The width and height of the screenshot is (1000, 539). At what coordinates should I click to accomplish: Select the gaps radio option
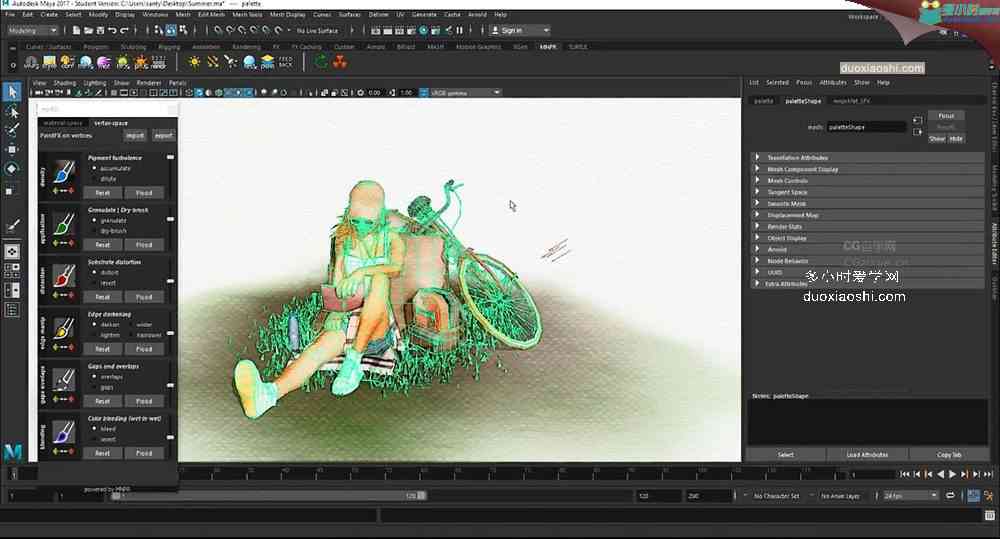[x=96, y=387]
